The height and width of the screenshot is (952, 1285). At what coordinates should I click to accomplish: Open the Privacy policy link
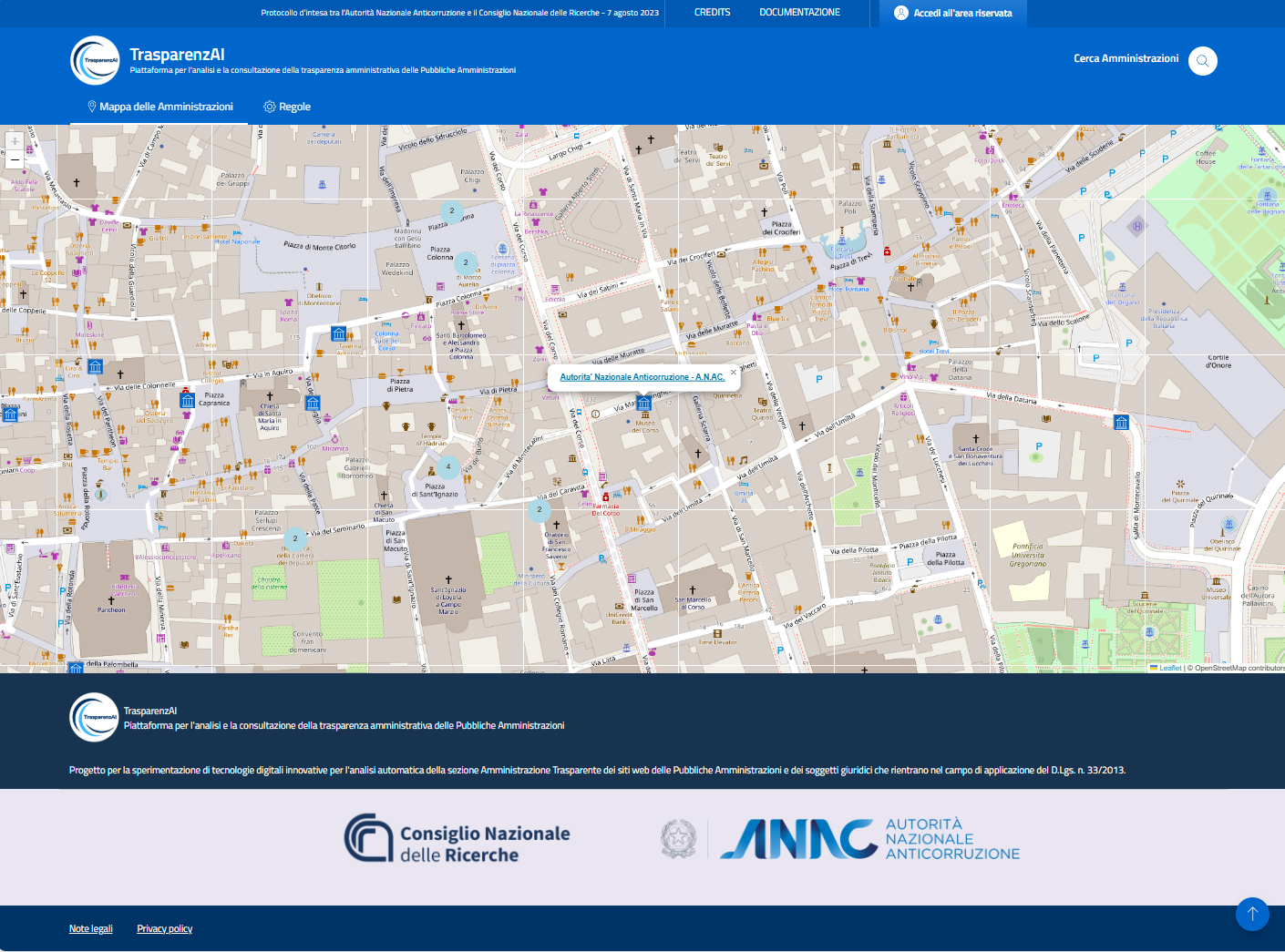[x=165, y=929]
